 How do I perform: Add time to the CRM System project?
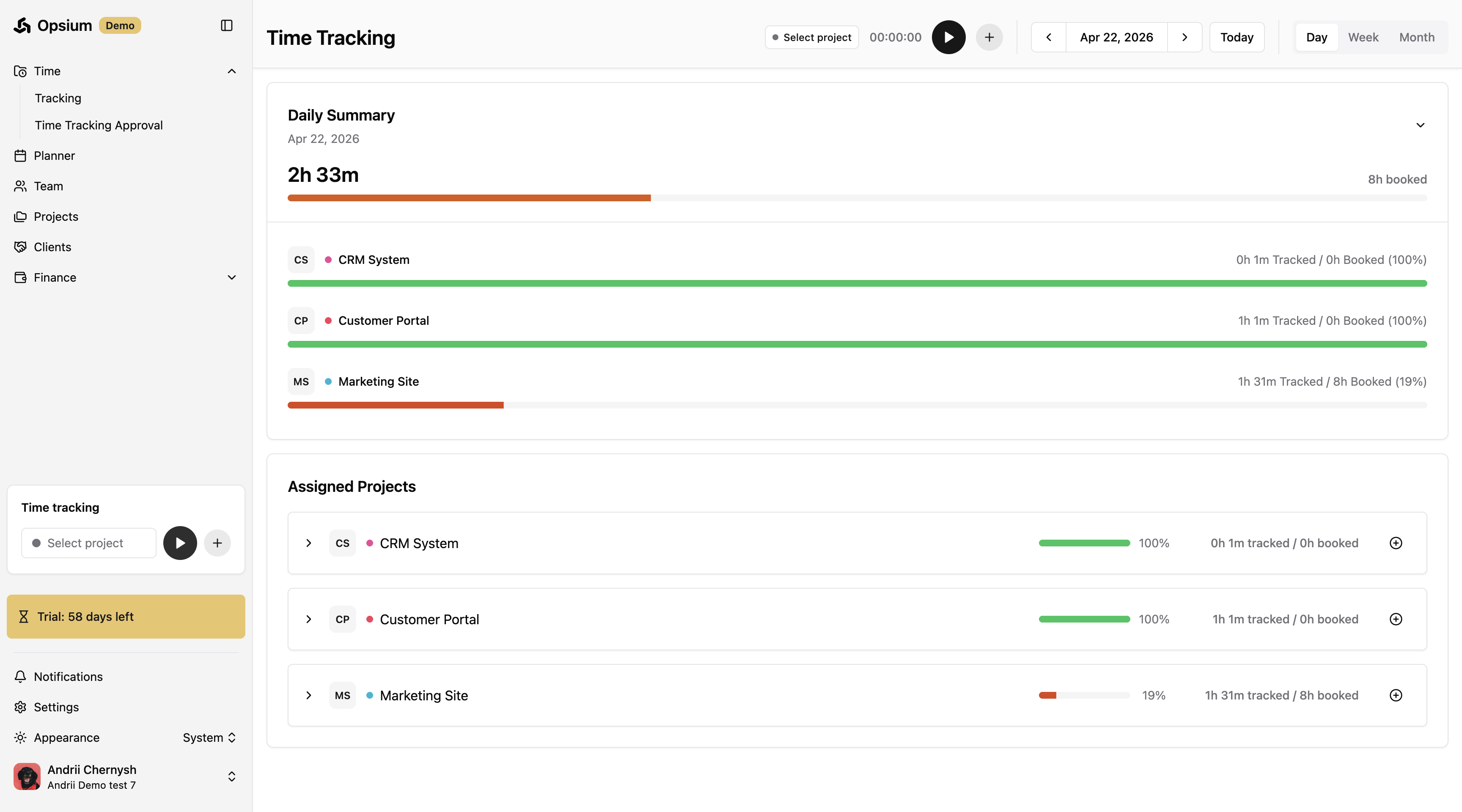[x=1396, y=543]
